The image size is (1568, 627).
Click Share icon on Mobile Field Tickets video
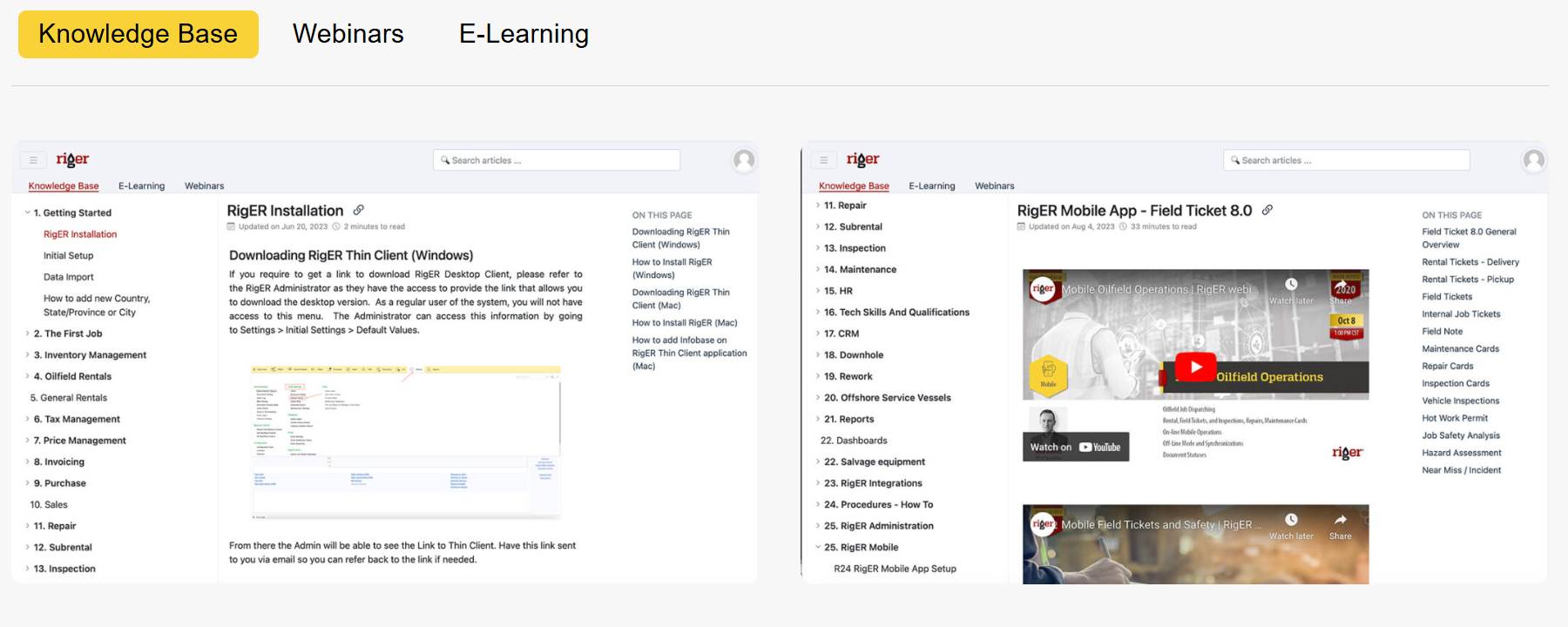1340,520
